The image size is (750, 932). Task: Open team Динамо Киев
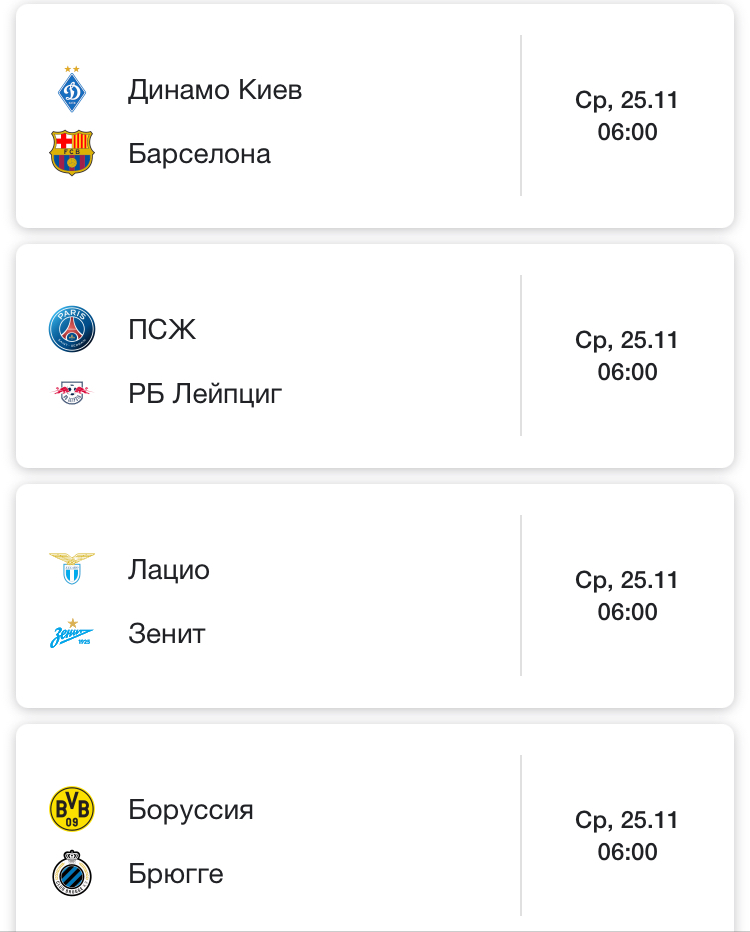215,90
